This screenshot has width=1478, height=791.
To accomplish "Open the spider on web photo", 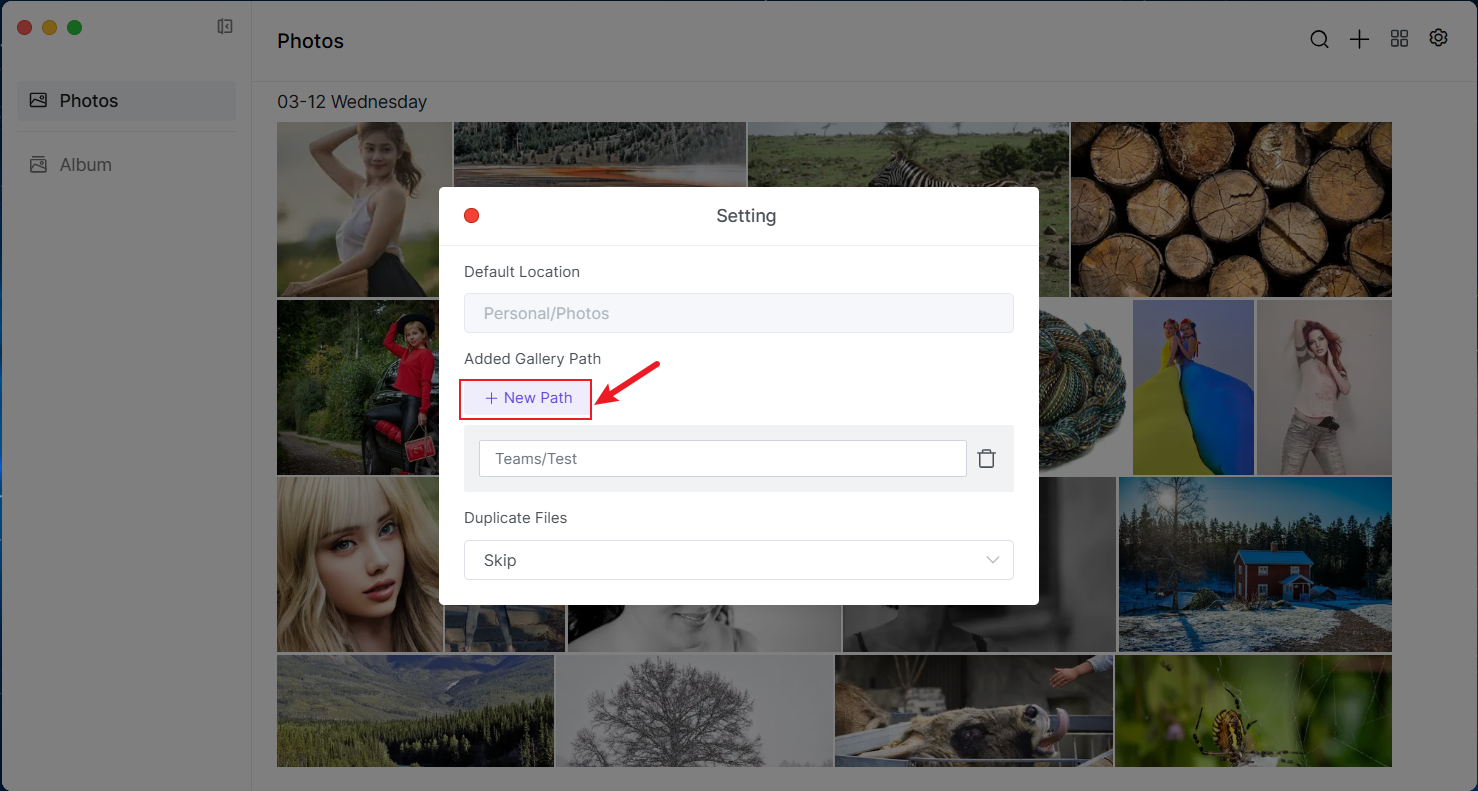I will click(x=1252, y=710).
